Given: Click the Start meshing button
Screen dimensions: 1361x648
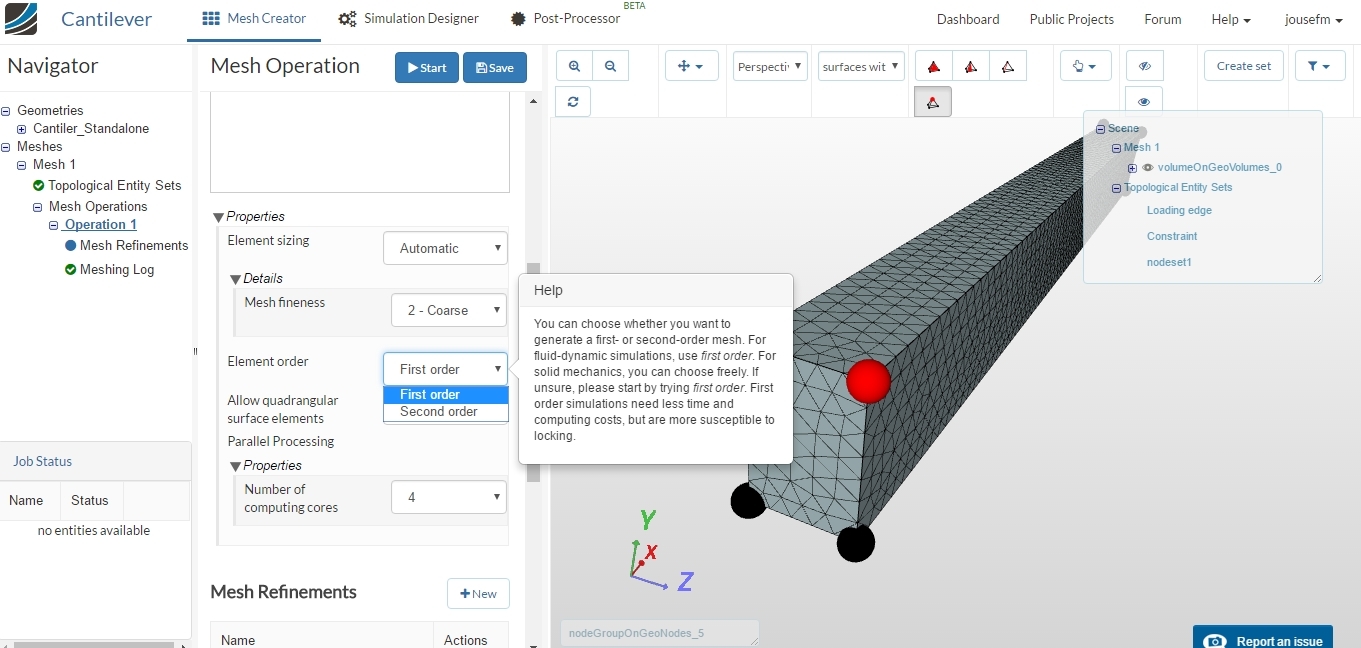Looking at the screenshot, I should point(427,67).
